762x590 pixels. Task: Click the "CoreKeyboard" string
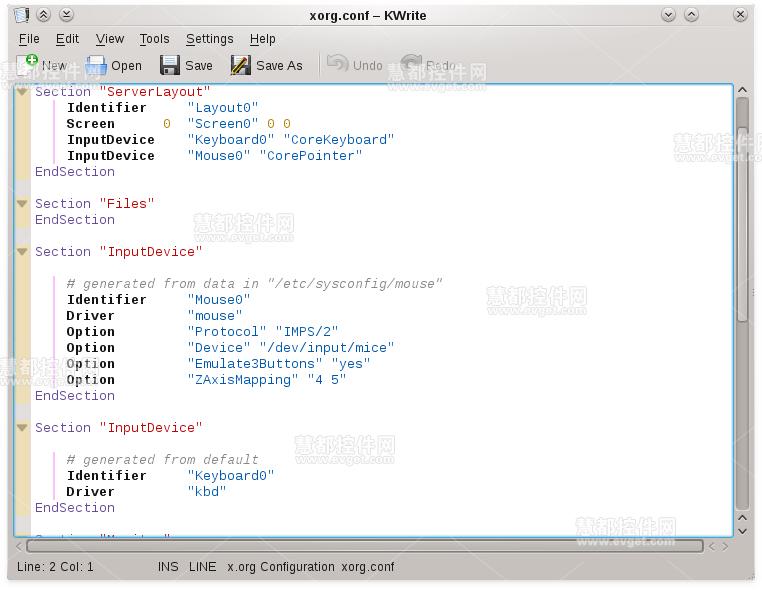coord(339,140)
